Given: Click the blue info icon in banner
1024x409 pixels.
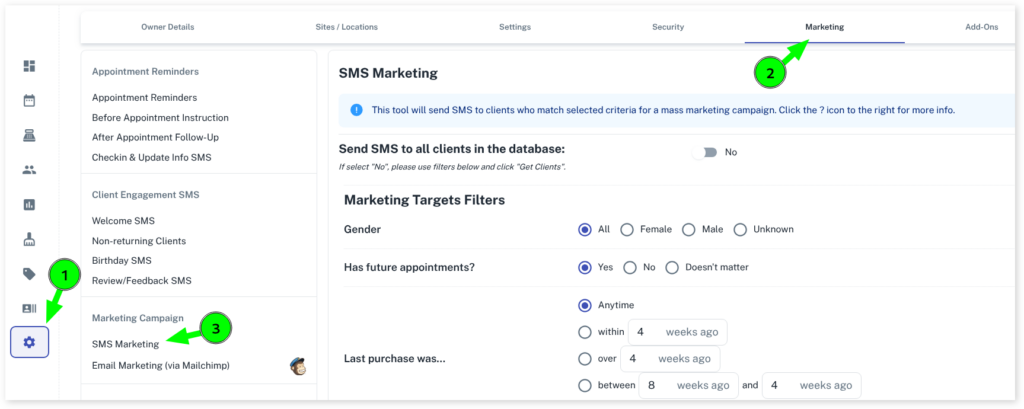Looking at the screenshot, I should 357,110.
